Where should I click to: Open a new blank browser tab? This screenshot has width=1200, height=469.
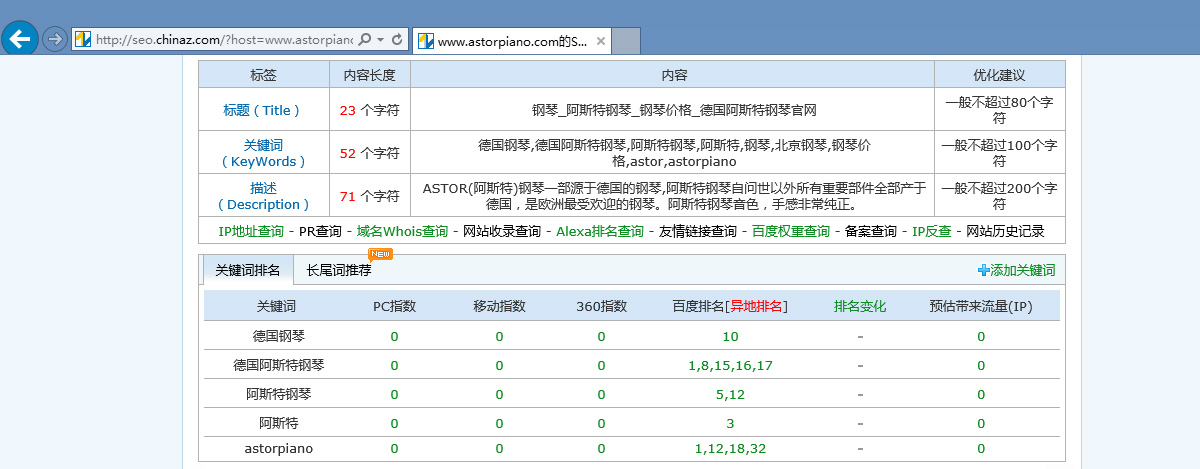[625, 42]
